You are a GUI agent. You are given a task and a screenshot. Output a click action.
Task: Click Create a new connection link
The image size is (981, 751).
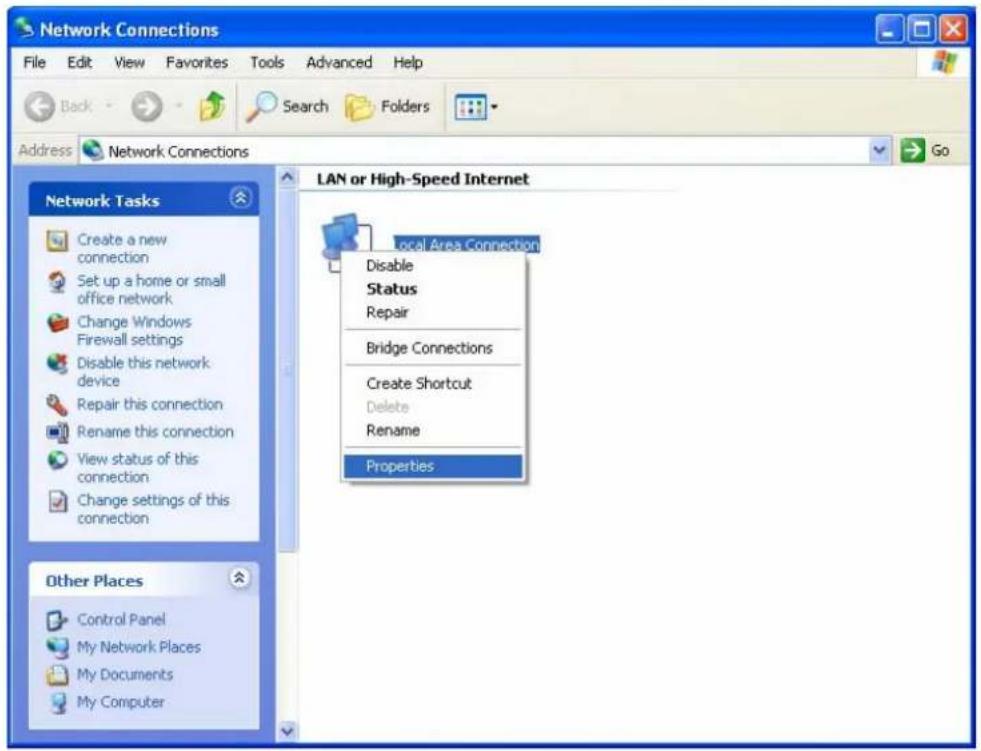122,248
